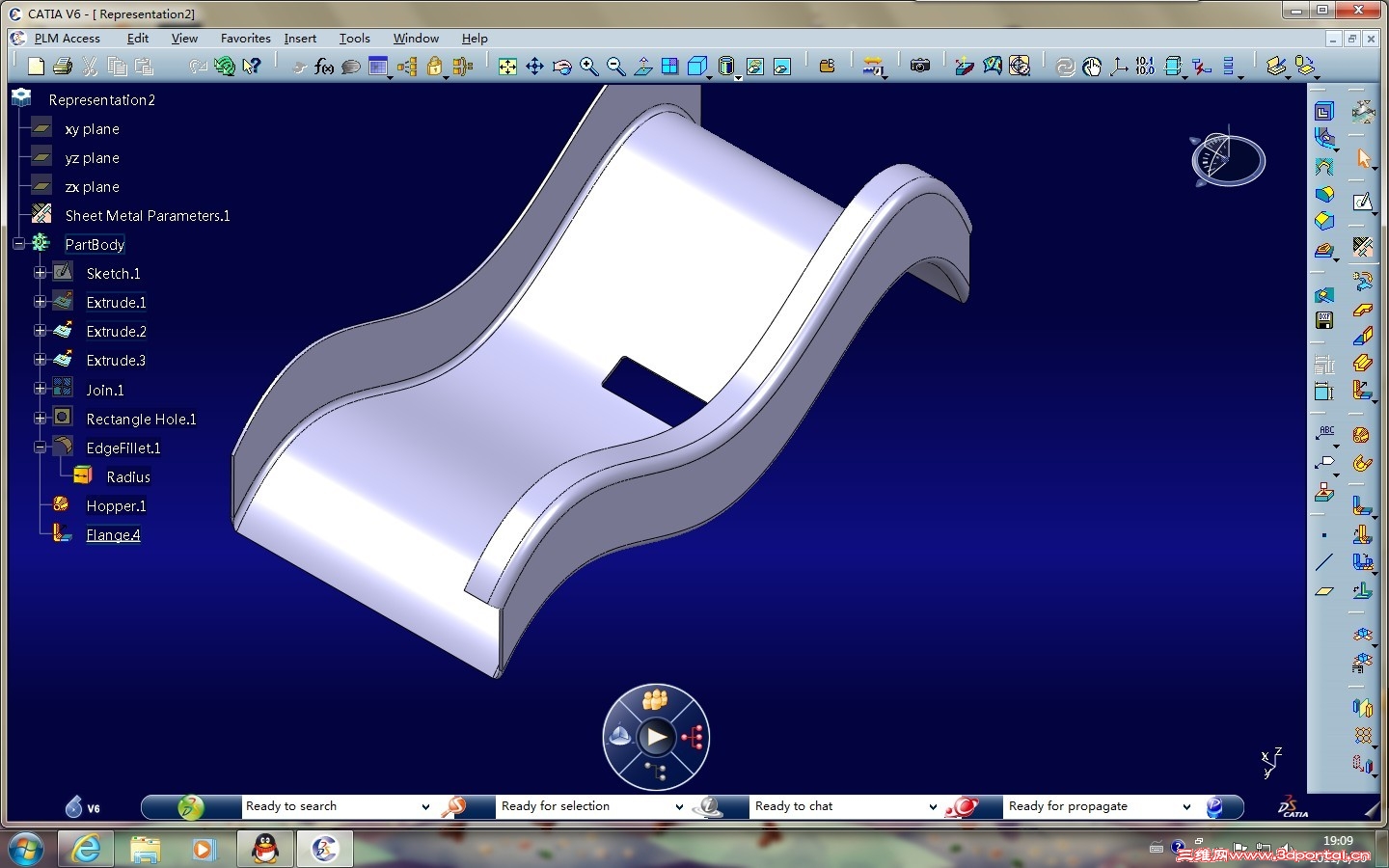Click the Normal View icon
1389x868 pixels.
click(642, 66)
